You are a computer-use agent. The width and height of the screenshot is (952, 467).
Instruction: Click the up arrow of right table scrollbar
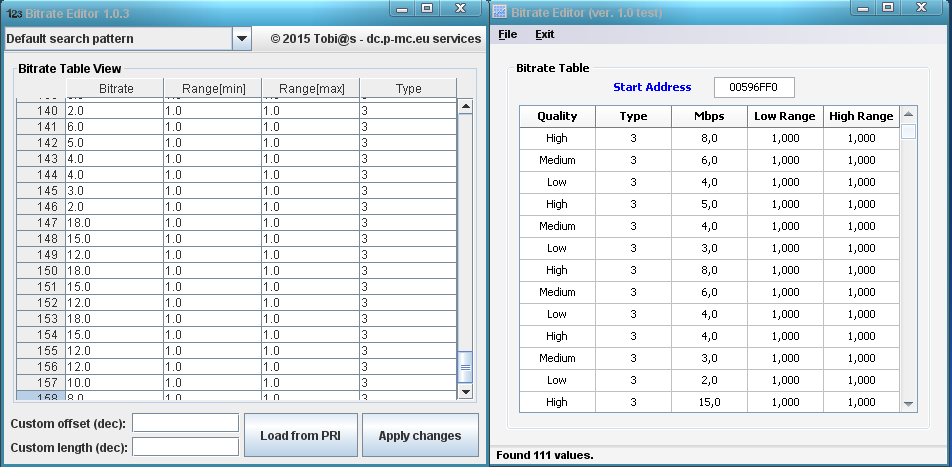tap(908, 114)
